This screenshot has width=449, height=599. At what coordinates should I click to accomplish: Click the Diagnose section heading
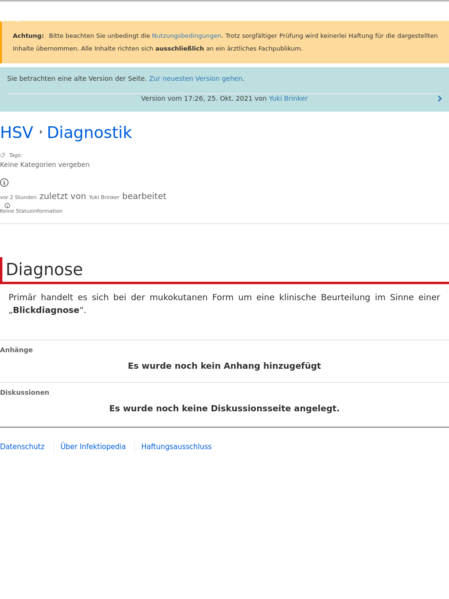(44, 269)
